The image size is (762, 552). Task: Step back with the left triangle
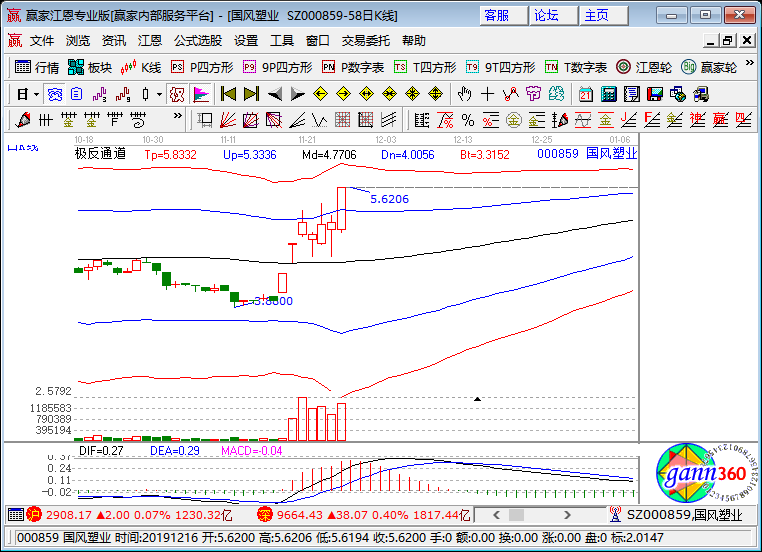(275, 94)
